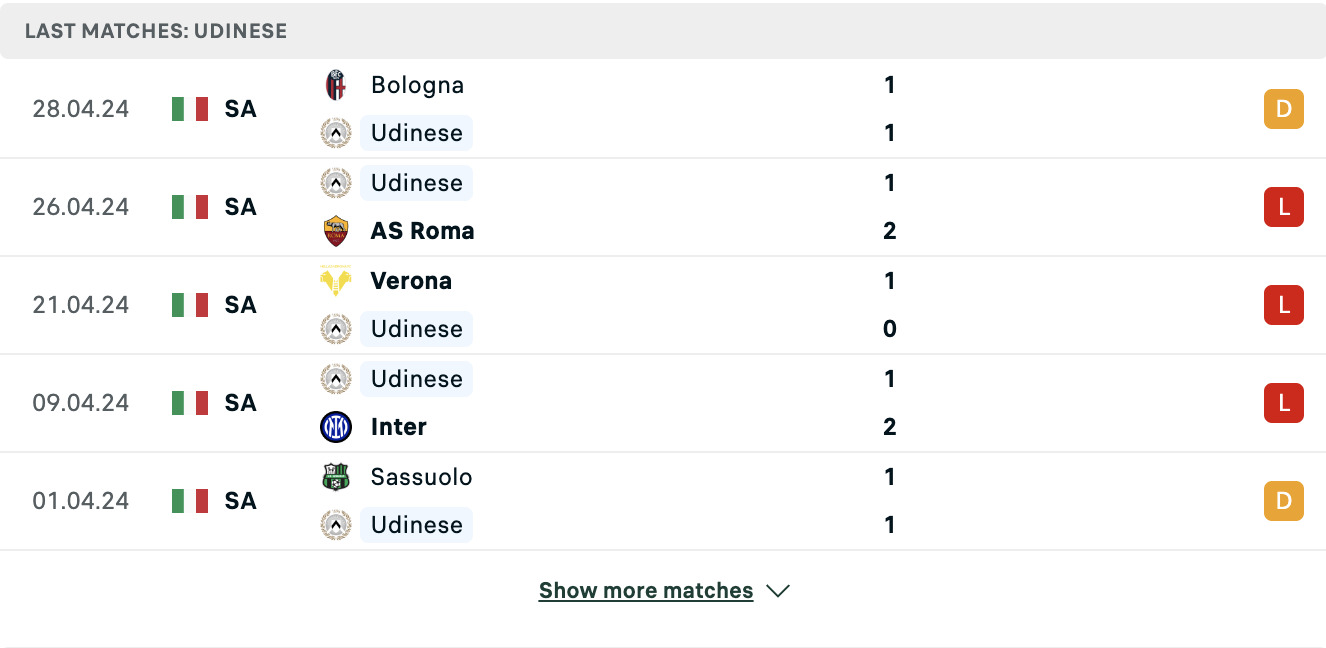Screen dimensions: 1326x648
Task: Click Udinese crest in Bologna match row
Action: click(x=336, y=133)
